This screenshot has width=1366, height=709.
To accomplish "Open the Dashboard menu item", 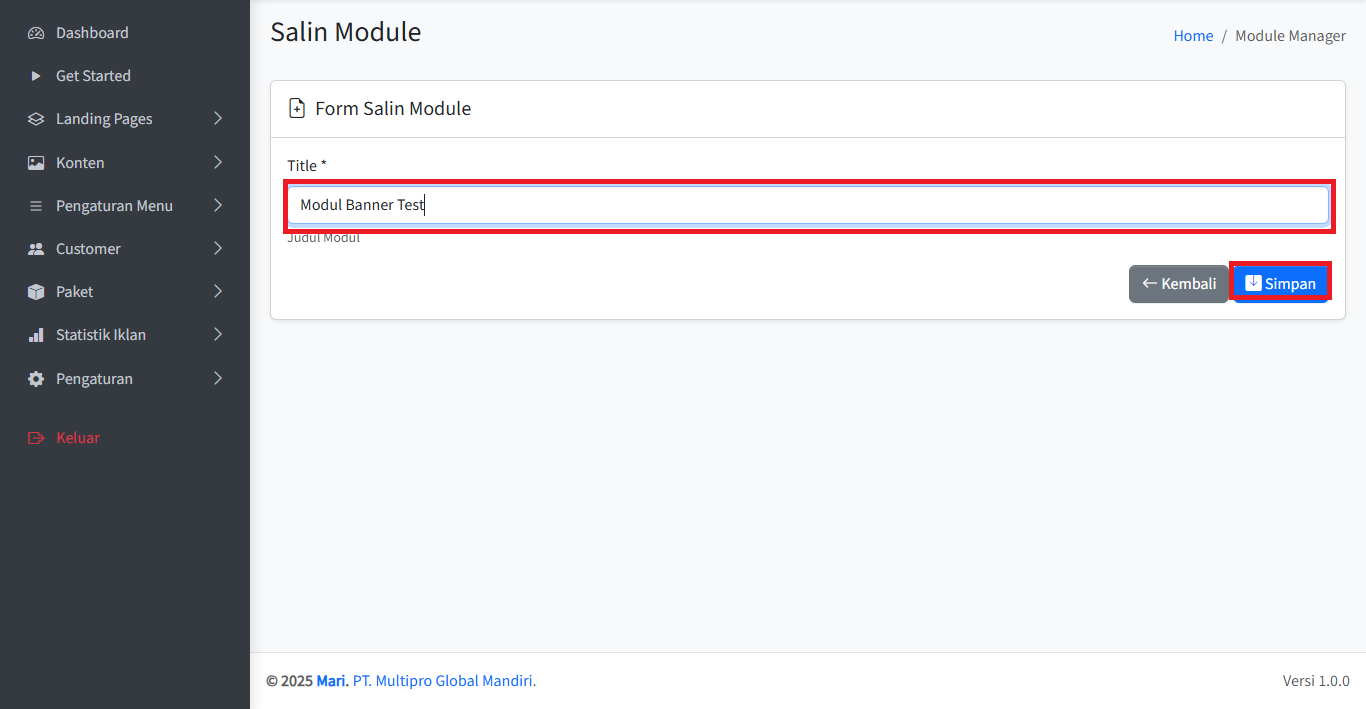I will (x=92, y=33).
